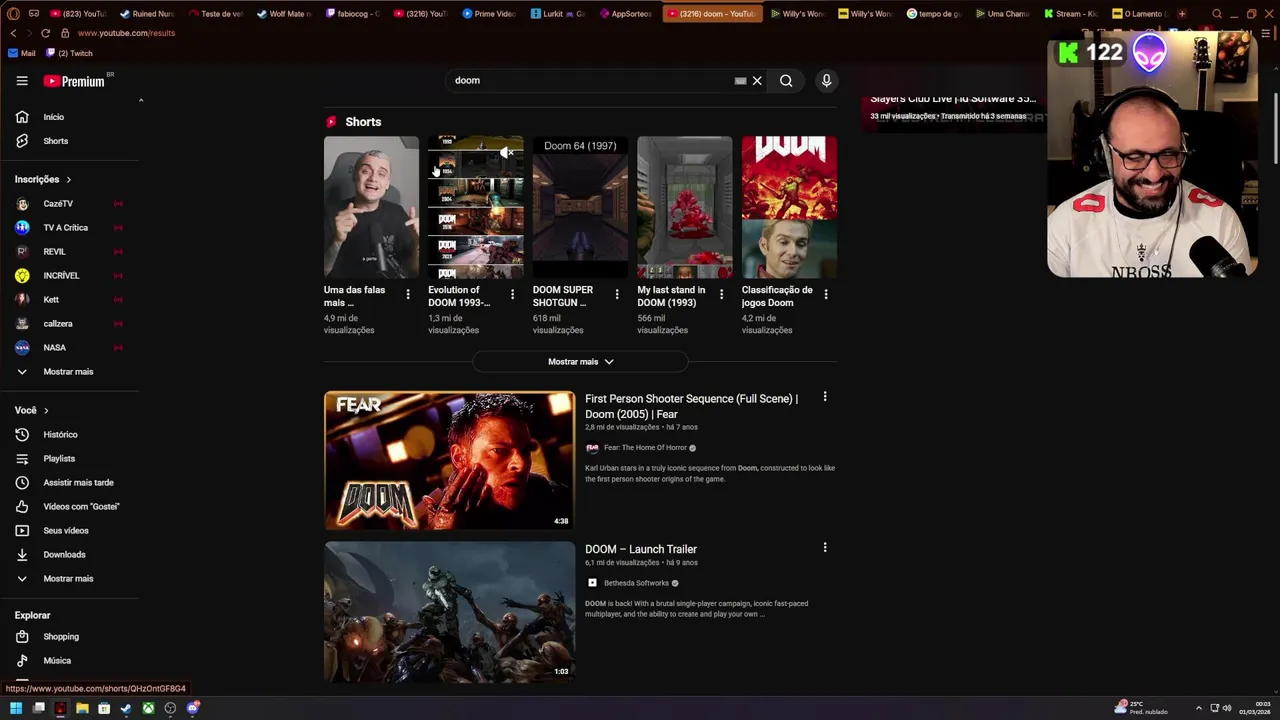Screen dimensions: 1280x720
Task: Open the 'First Person Shooter Sequence' title link
Action: [x=691, y=406]
